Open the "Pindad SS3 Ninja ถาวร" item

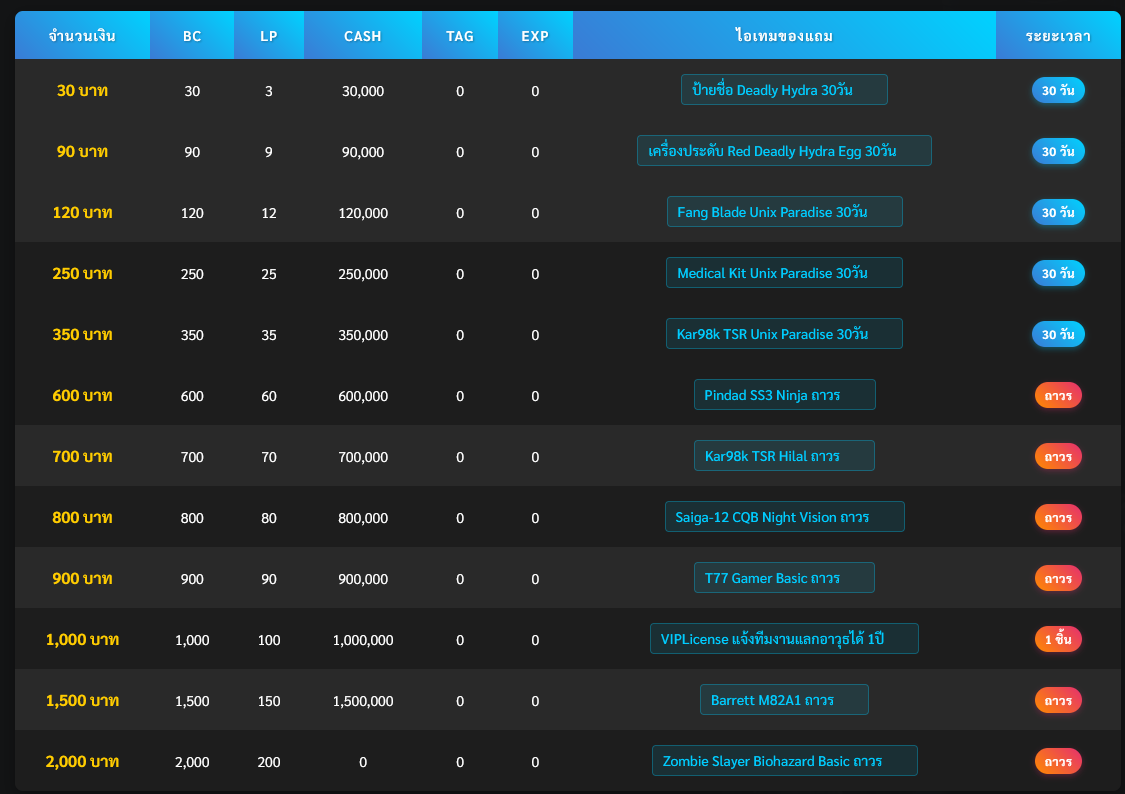click(x=784, y=394)
